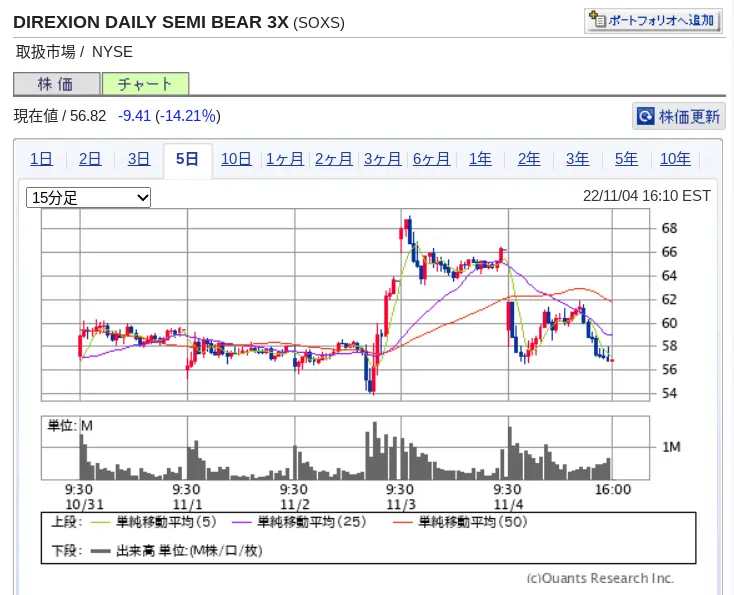Click the timestamp 22/11/04 16:10 EST
This screenshot has width=734, height=595.
[x=647, y=196]
